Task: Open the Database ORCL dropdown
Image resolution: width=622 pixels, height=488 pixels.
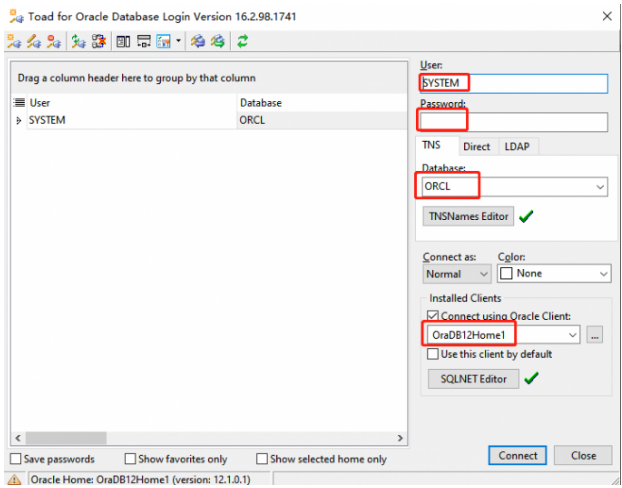Action: (600, 187)
